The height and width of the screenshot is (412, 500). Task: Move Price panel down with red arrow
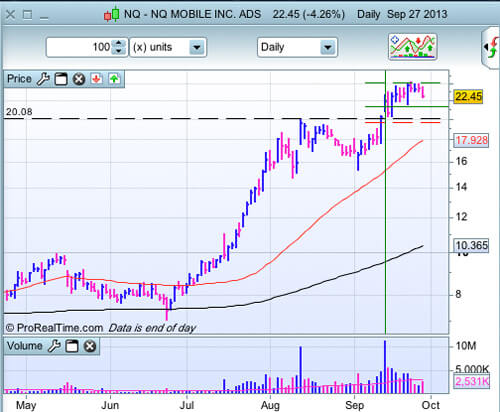pyautogui.click(x=96, y=79)
